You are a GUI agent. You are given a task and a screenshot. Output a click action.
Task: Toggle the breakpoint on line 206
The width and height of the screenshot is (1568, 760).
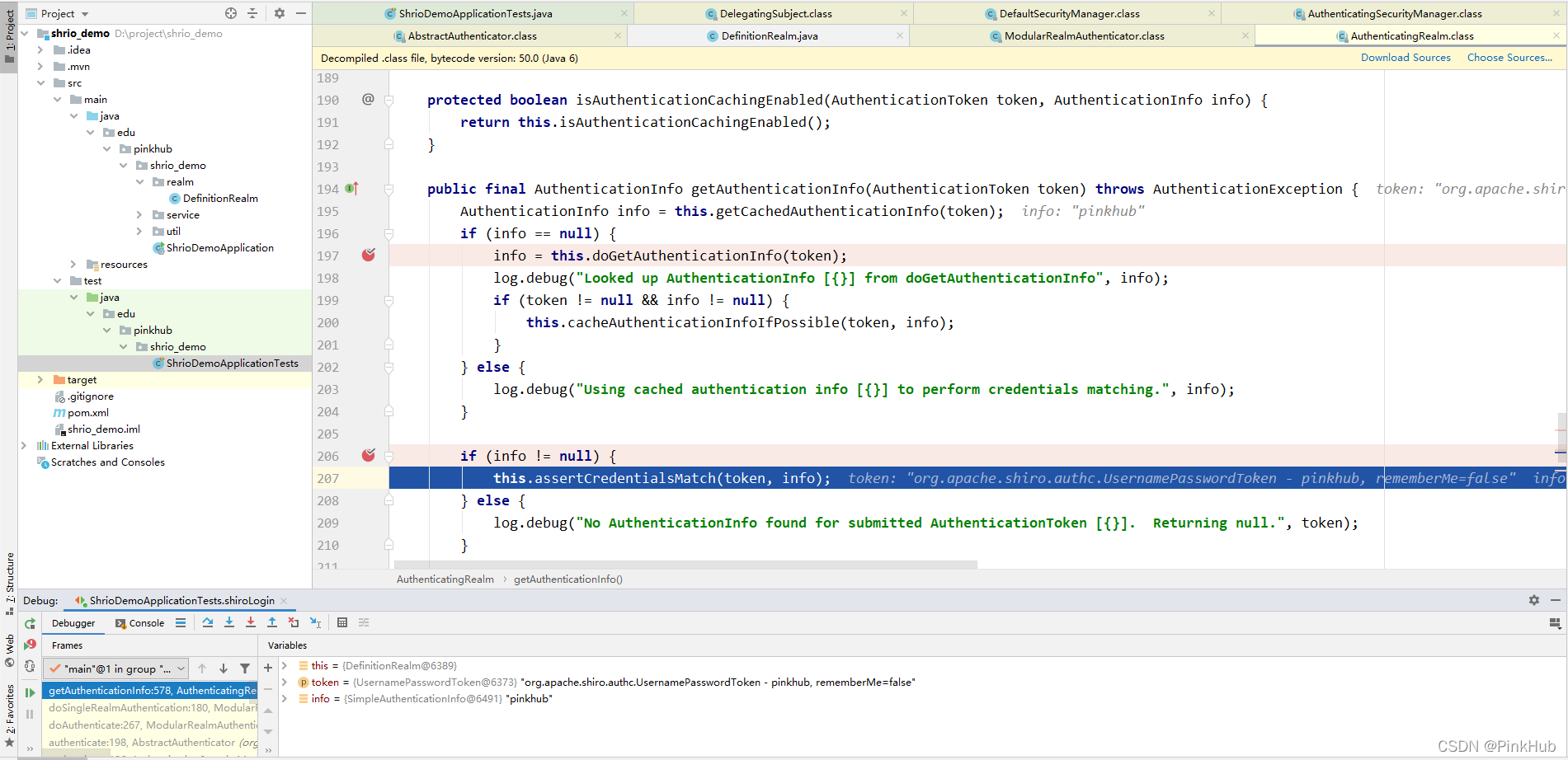pyautogui.click(x=369, y=456)
